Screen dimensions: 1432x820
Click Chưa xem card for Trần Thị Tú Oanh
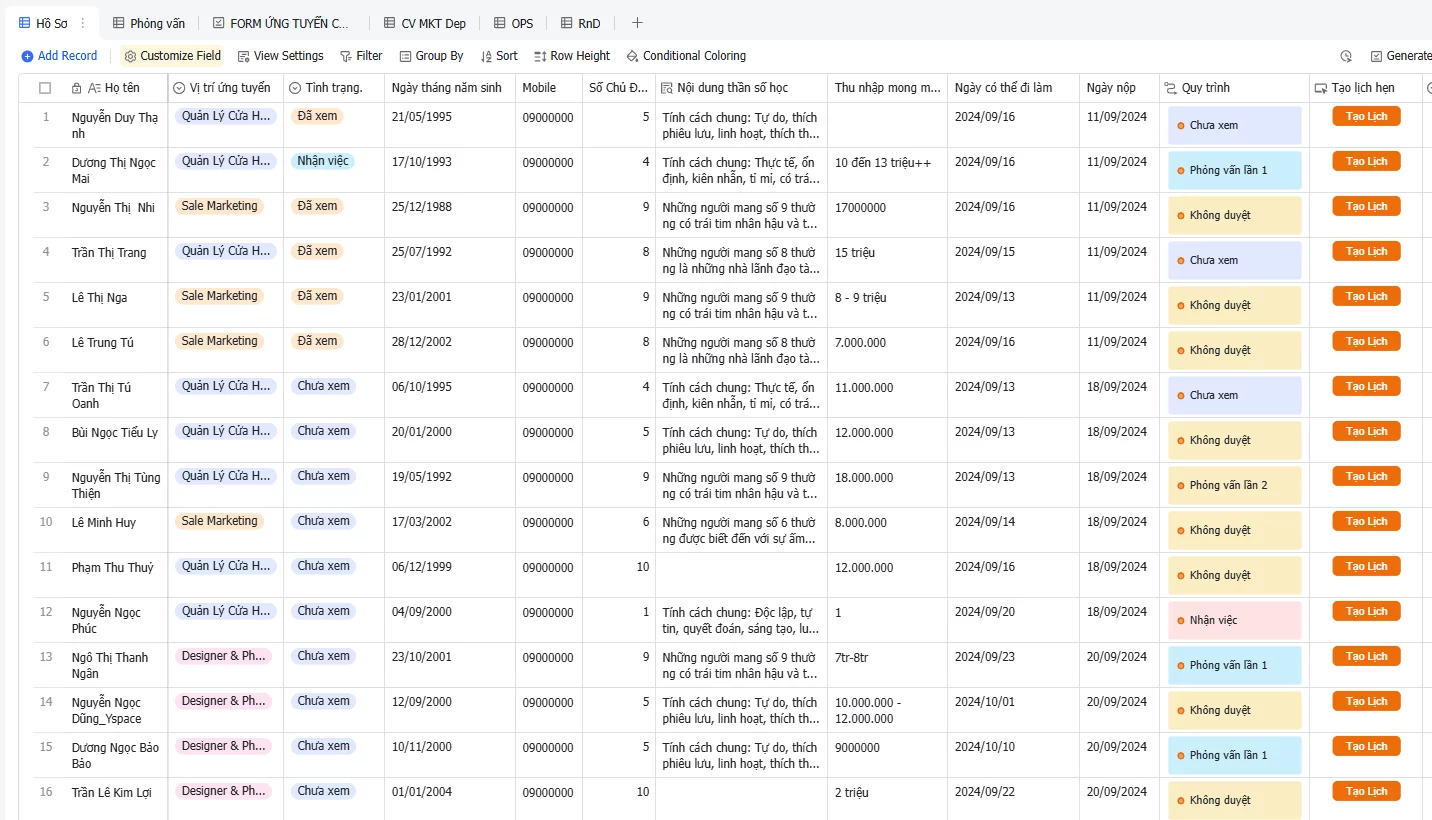click(x=1235, y=395)
